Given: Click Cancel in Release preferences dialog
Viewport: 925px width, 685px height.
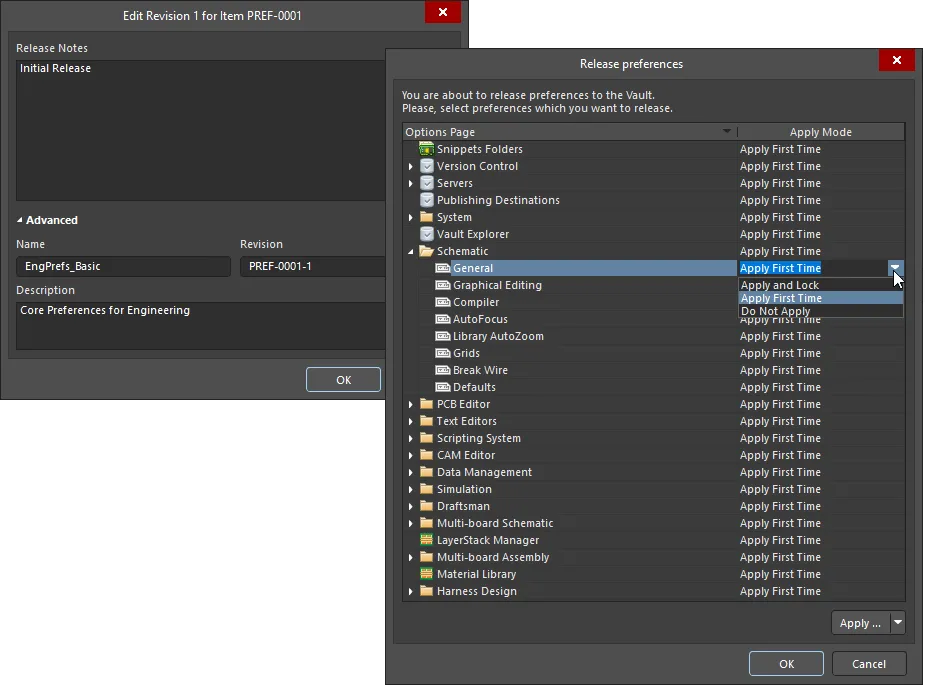Looking at the screenshot, I should click(x=869, y=664).
